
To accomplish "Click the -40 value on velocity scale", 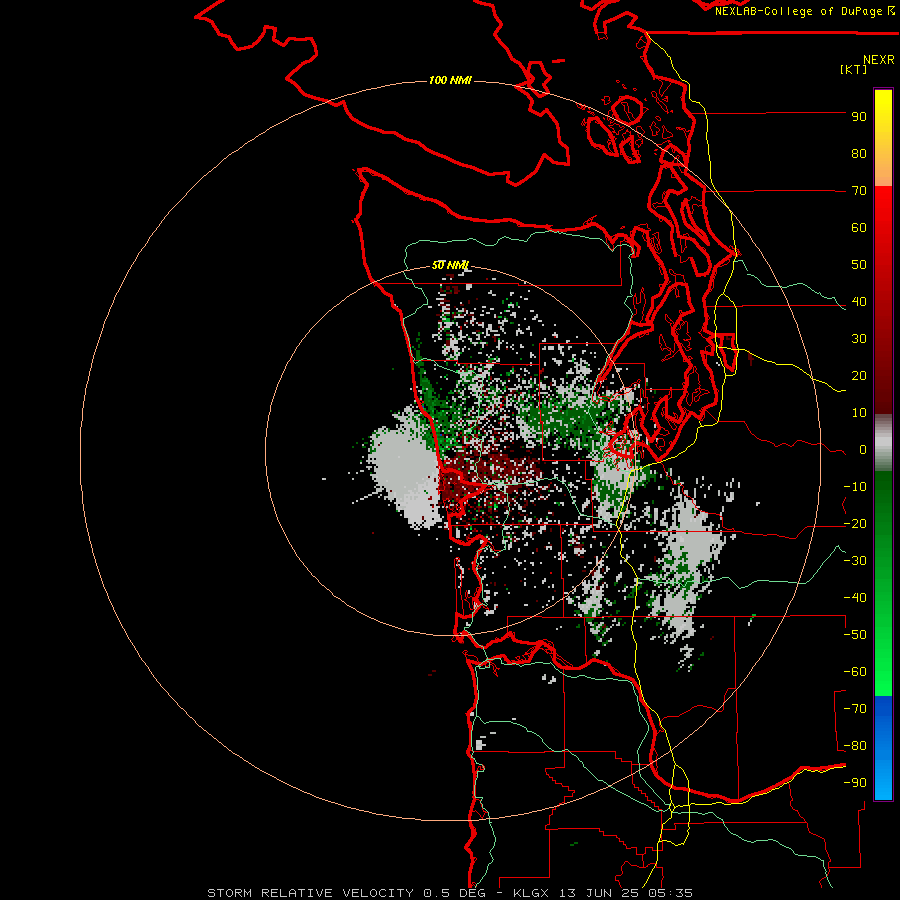I will click(855, 598).
